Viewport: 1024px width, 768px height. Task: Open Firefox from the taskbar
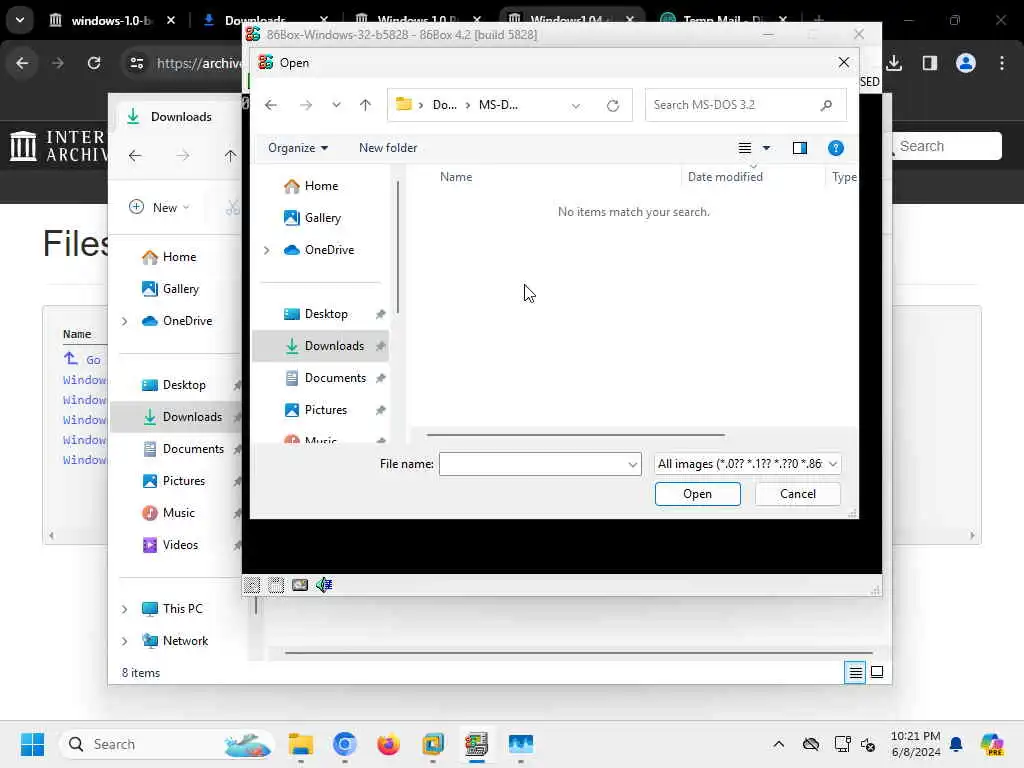pyautogui.click(x=389, y=744)
